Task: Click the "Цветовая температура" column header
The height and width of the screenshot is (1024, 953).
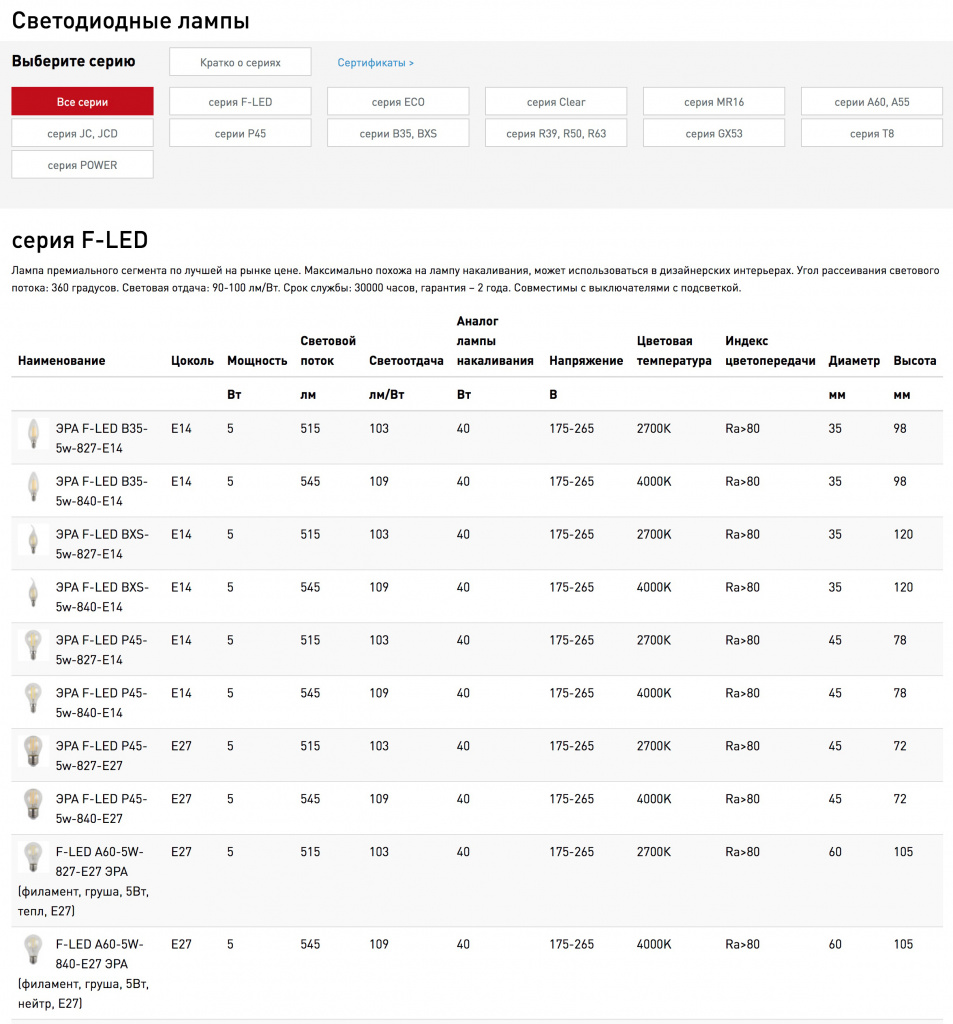Action: pos(674,351)
